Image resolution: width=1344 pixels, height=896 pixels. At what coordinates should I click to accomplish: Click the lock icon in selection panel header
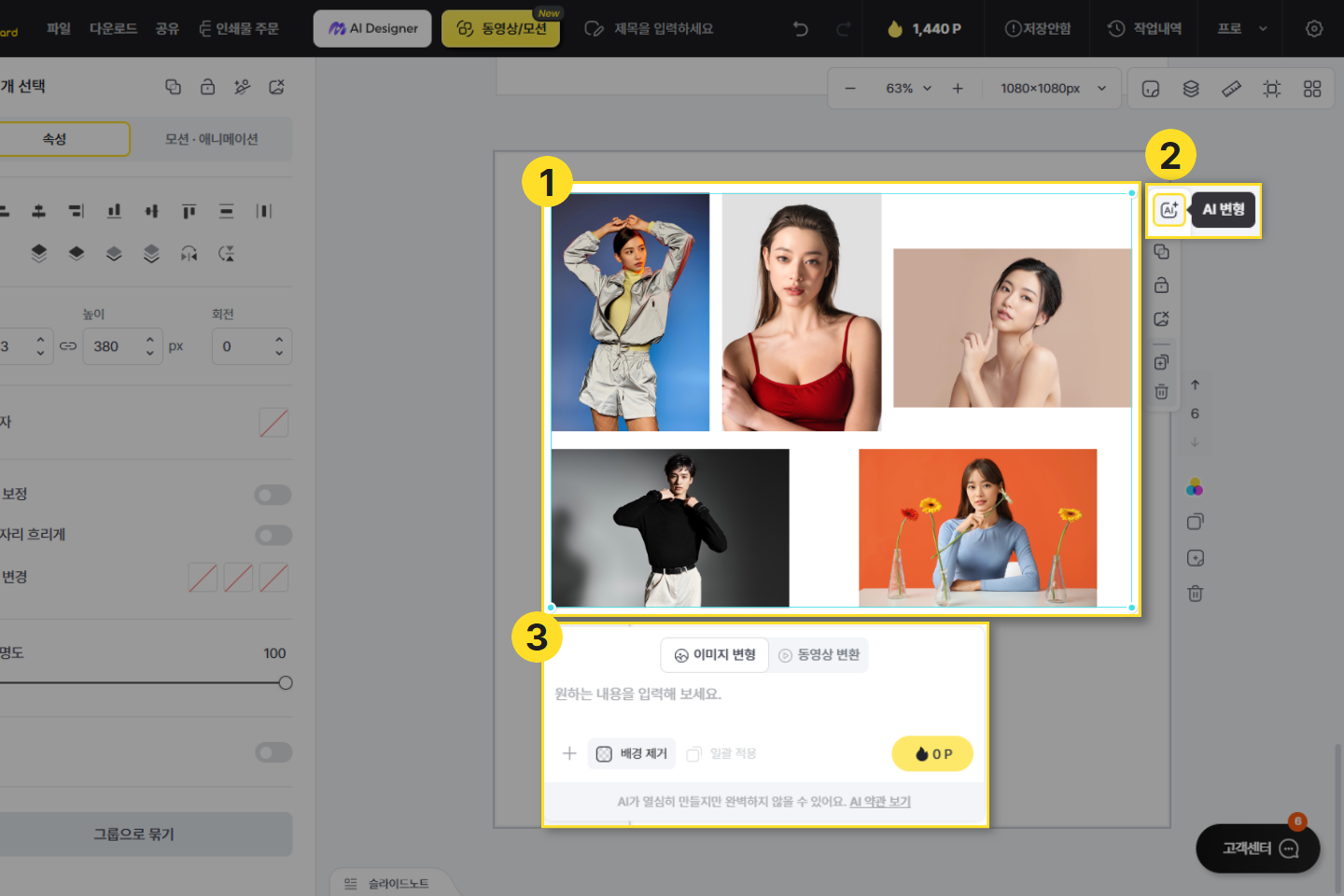pyautogui.click(x=207, y=87)
